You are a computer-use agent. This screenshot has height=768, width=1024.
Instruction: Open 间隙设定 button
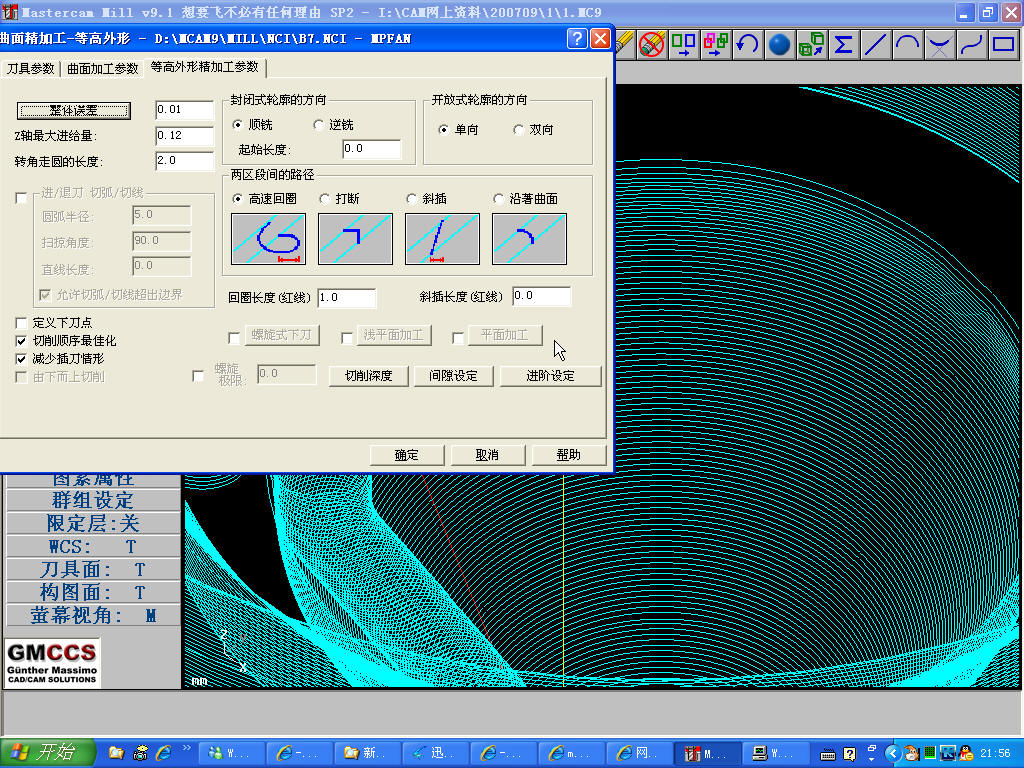453,376
